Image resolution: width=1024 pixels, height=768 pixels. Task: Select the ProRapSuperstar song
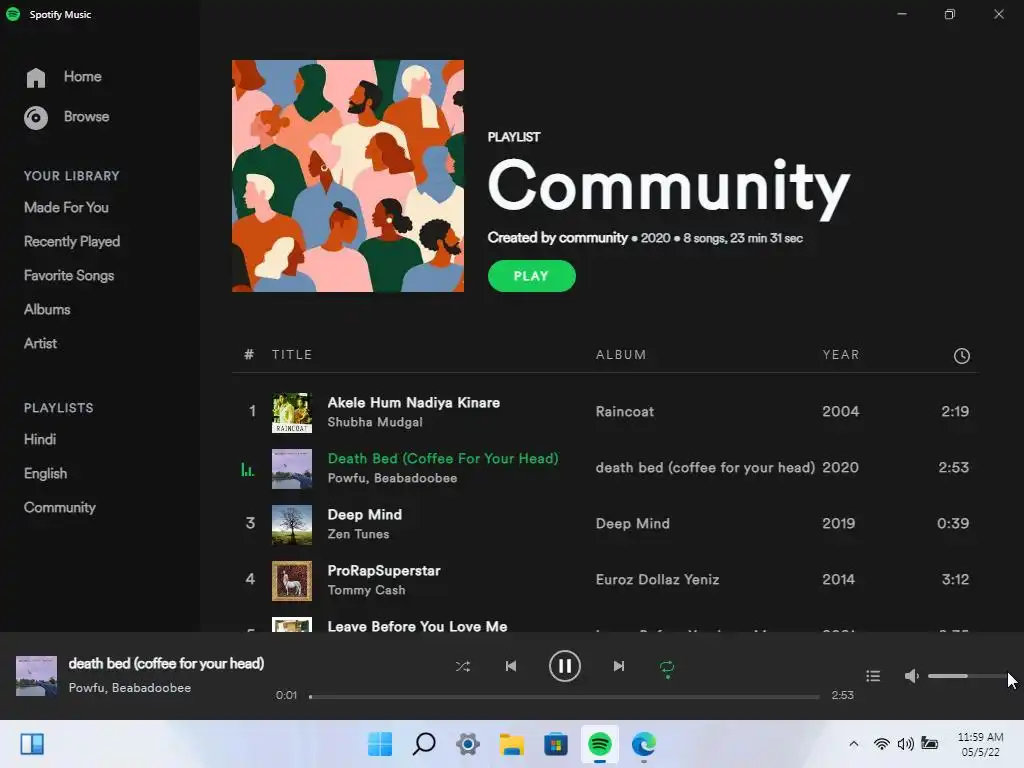coord(384,570)
